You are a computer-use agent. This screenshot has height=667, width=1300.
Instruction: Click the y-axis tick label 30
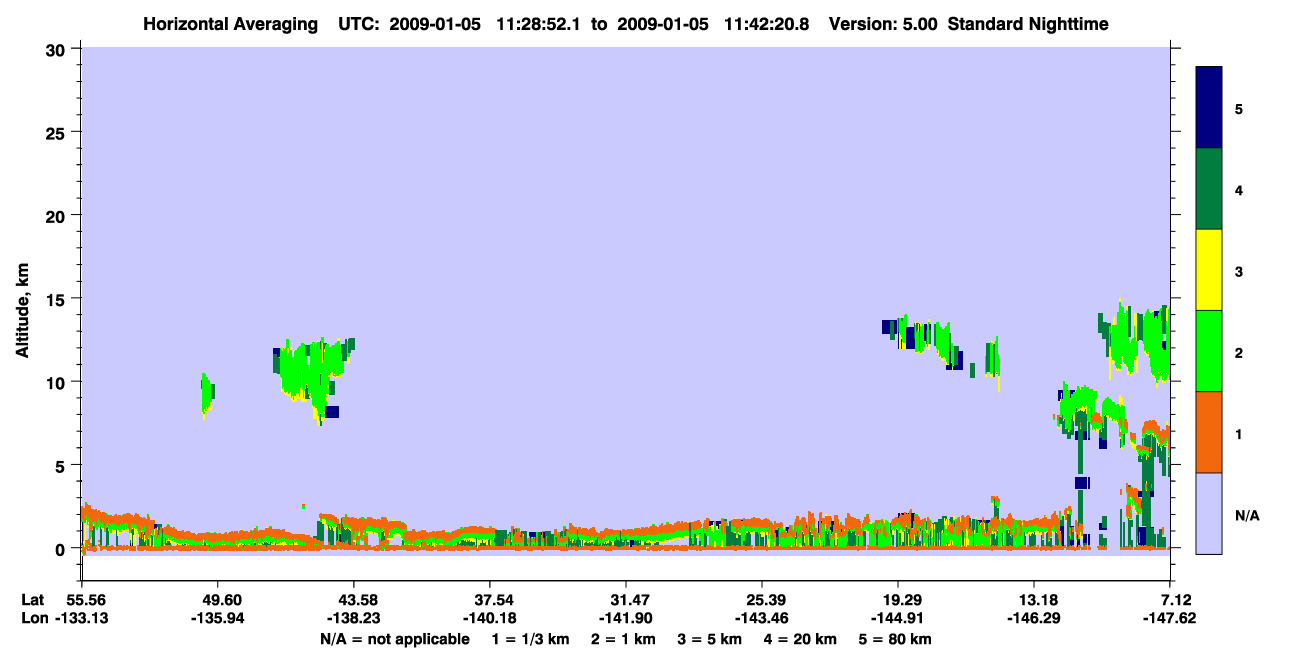coord(57,49)
